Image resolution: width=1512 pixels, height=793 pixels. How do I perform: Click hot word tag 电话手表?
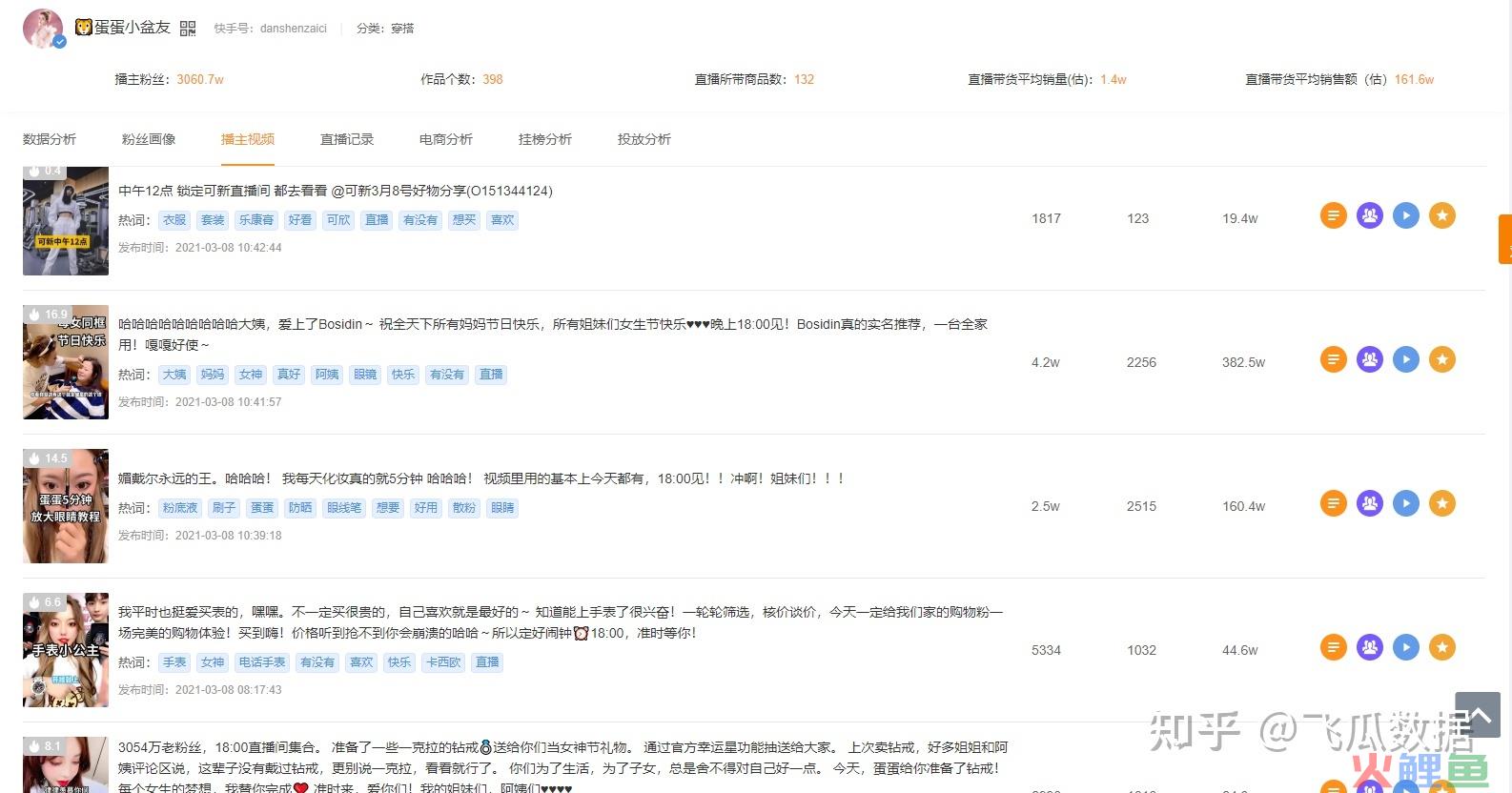pyautogui.click(x=262, y=662)
